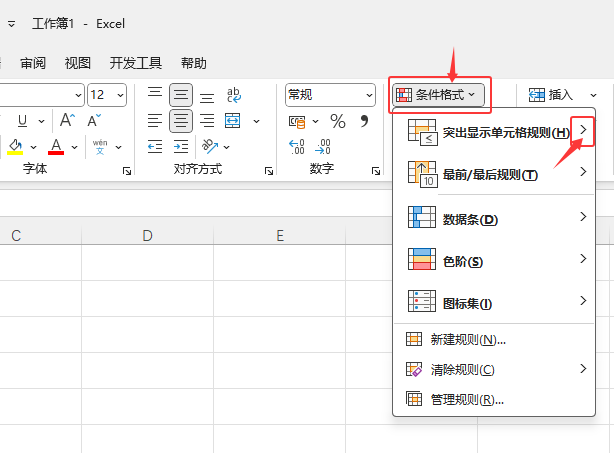The width and height of the screenshot is (614, 453).
Task: Open 清除规则(C) submenu
Action: coord(494,369)
